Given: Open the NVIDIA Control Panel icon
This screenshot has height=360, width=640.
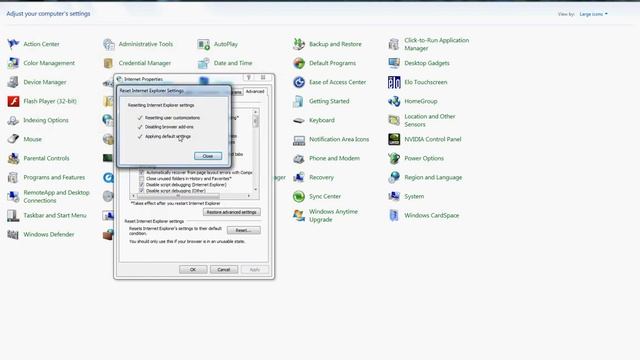Looking at the screenshot, I should click(x=394, y=139).
